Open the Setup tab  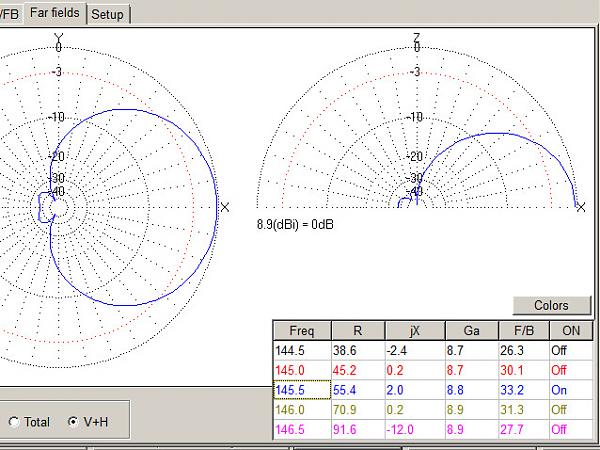tap(108, 15)
